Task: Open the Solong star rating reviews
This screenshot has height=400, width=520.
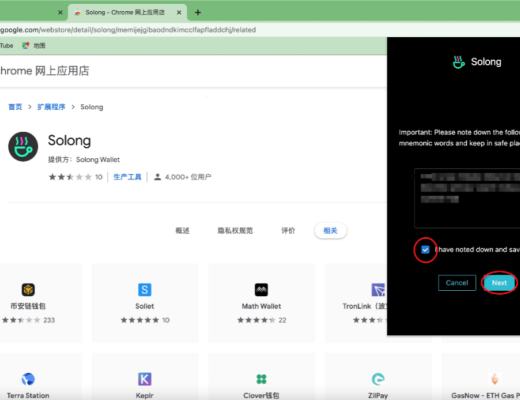Action: point(75,177)
